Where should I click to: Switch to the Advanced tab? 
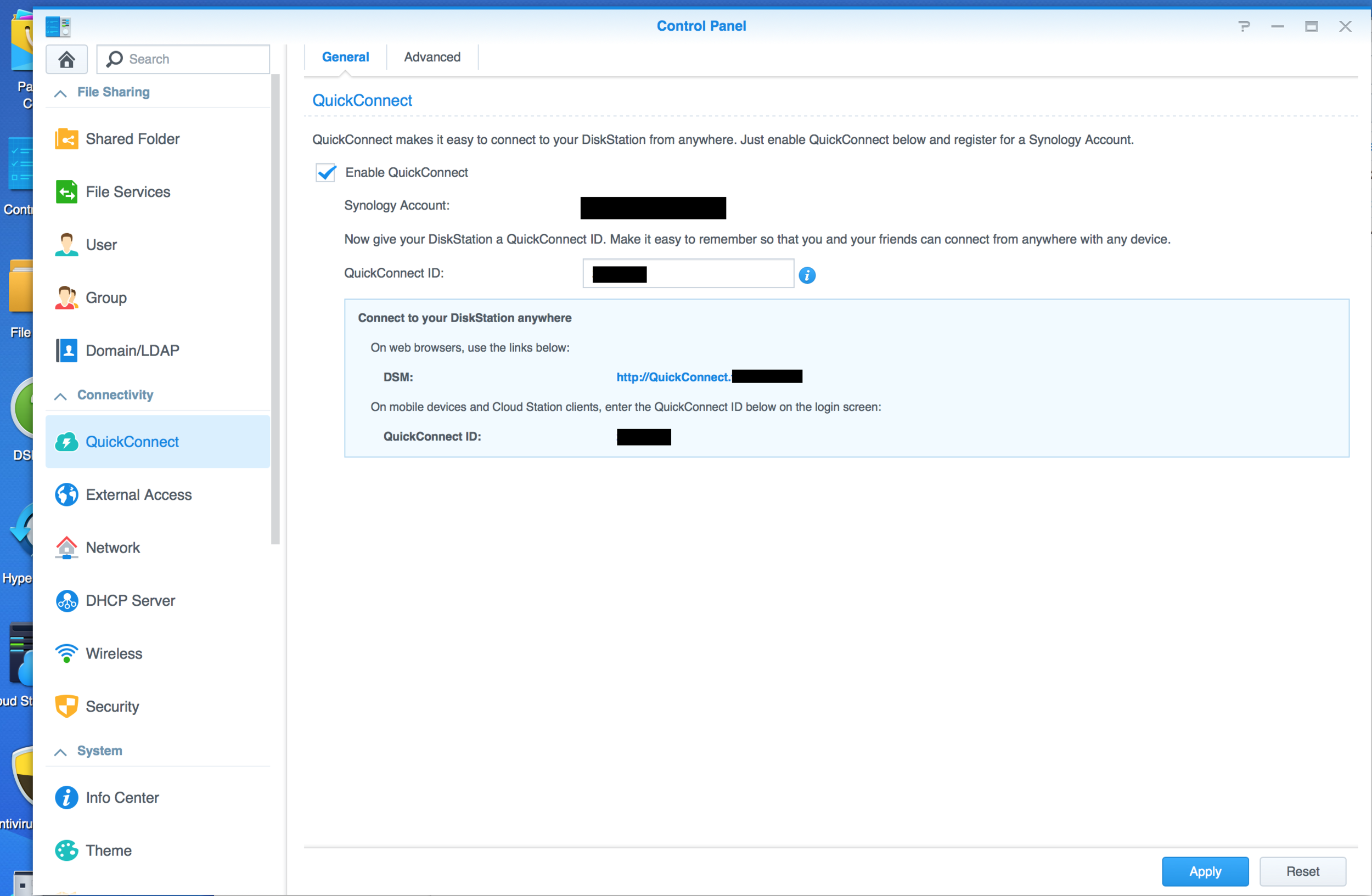click(432, 57)
